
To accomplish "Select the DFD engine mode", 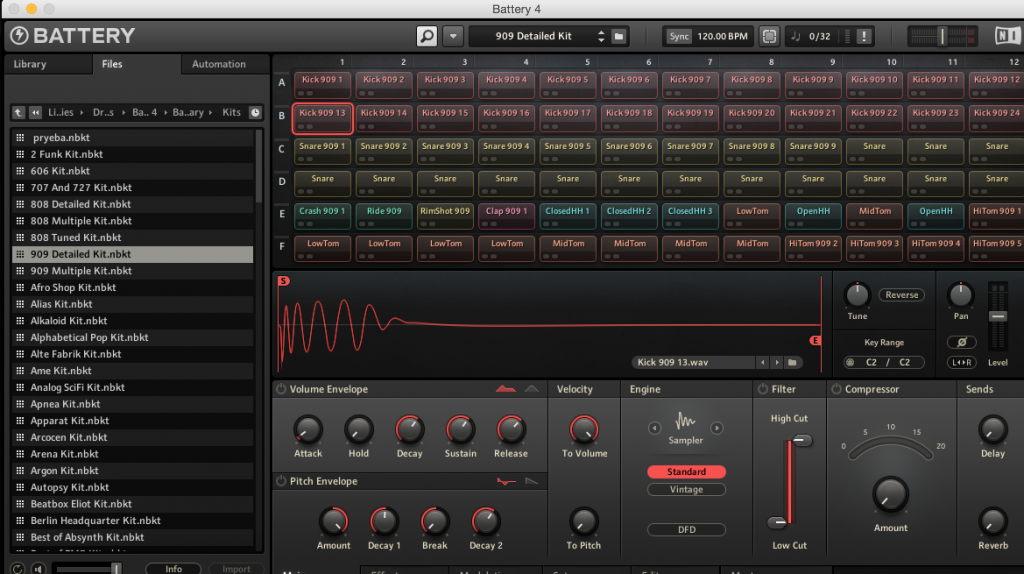I will pos(686,530).
